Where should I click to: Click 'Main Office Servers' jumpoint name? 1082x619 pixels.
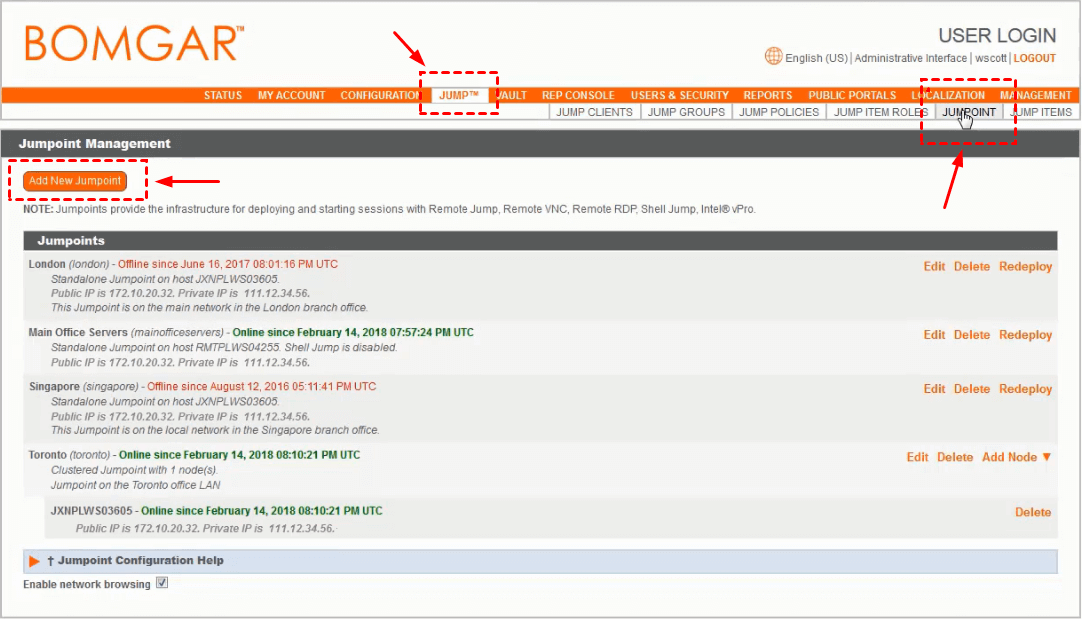(x=78, y=333)
